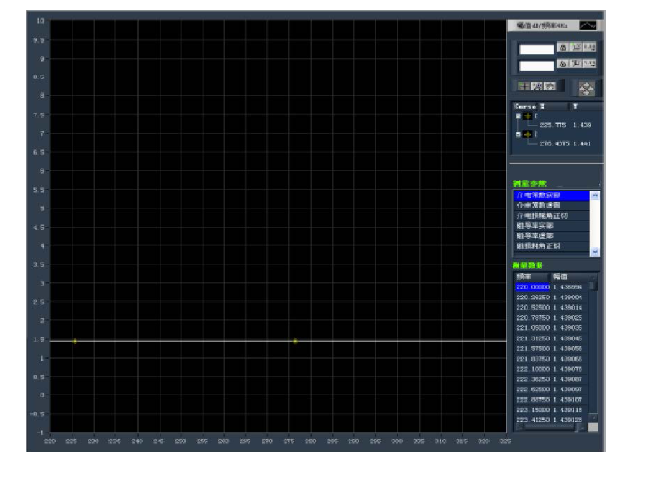Click the rightmost format button beside upper scale field

tap(590, 47)
